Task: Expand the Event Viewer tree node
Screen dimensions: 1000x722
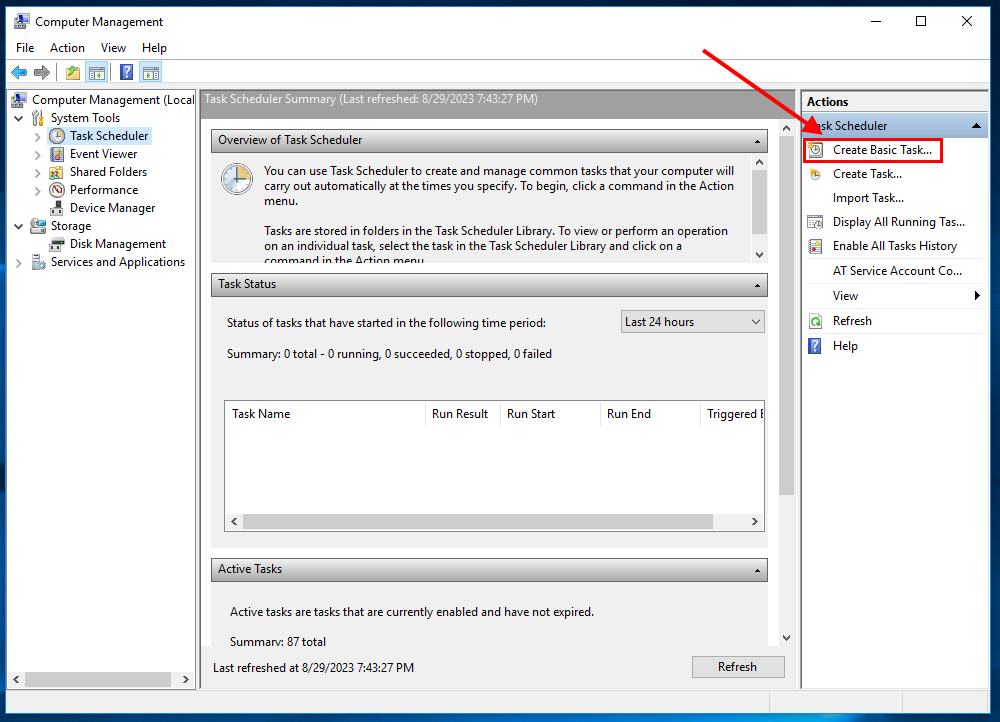Action: (x=37, y=153)
